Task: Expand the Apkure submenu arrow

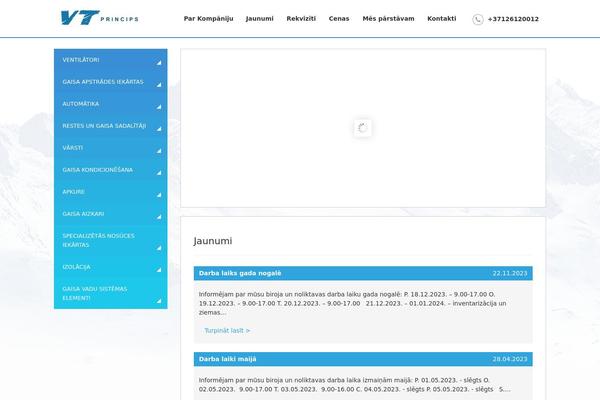Action: (159, 195)
